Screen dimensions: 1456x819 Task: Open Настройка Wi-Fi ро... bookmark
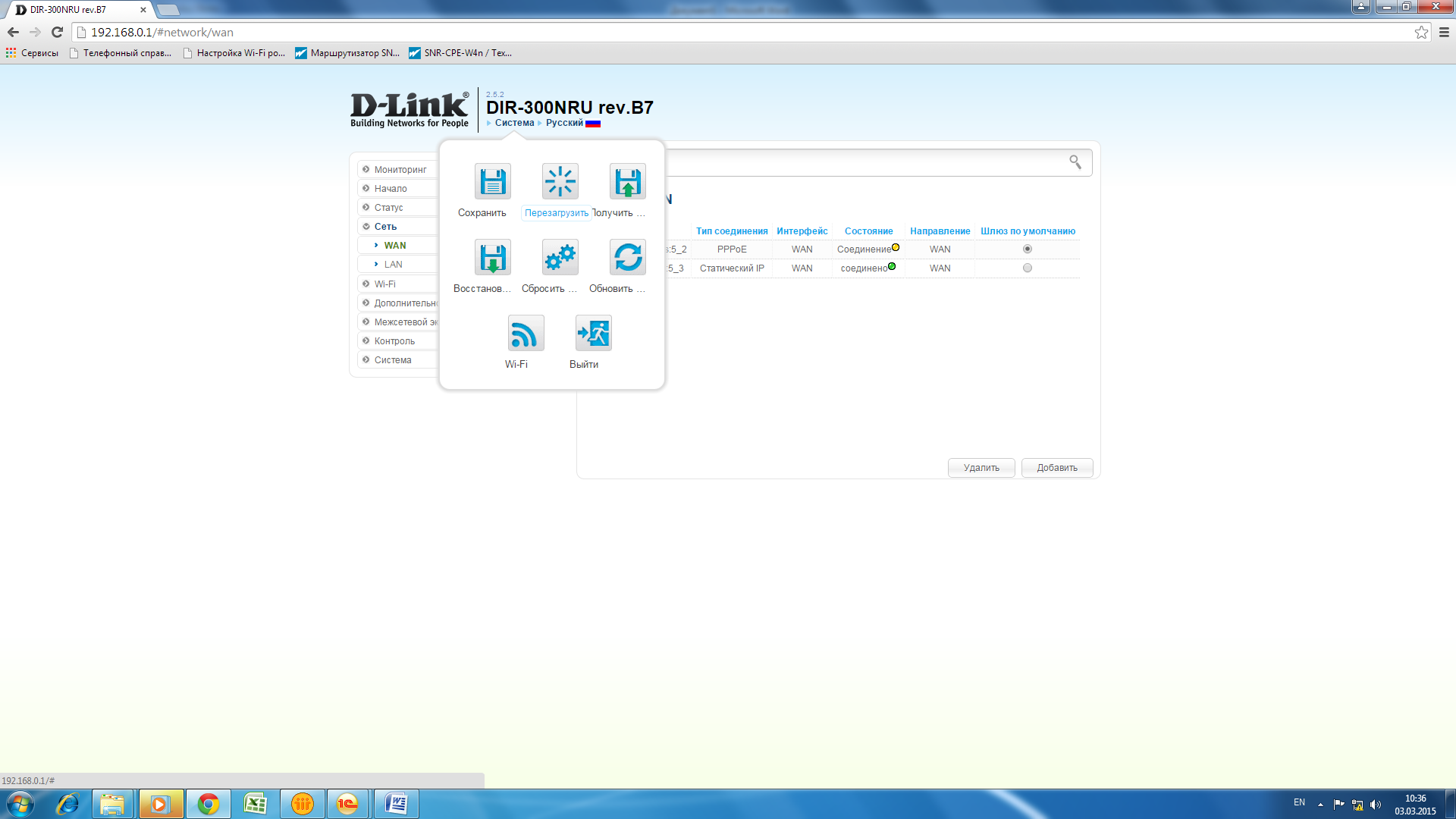coord(234,53)
